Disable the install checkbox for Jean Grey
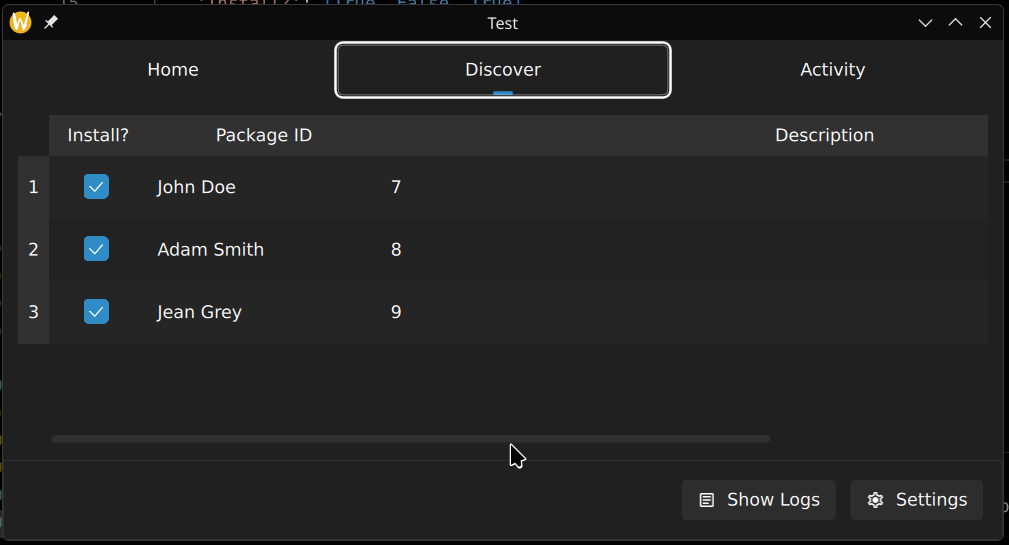Viewport: 1009px width, 545px height. coord(96,312)
